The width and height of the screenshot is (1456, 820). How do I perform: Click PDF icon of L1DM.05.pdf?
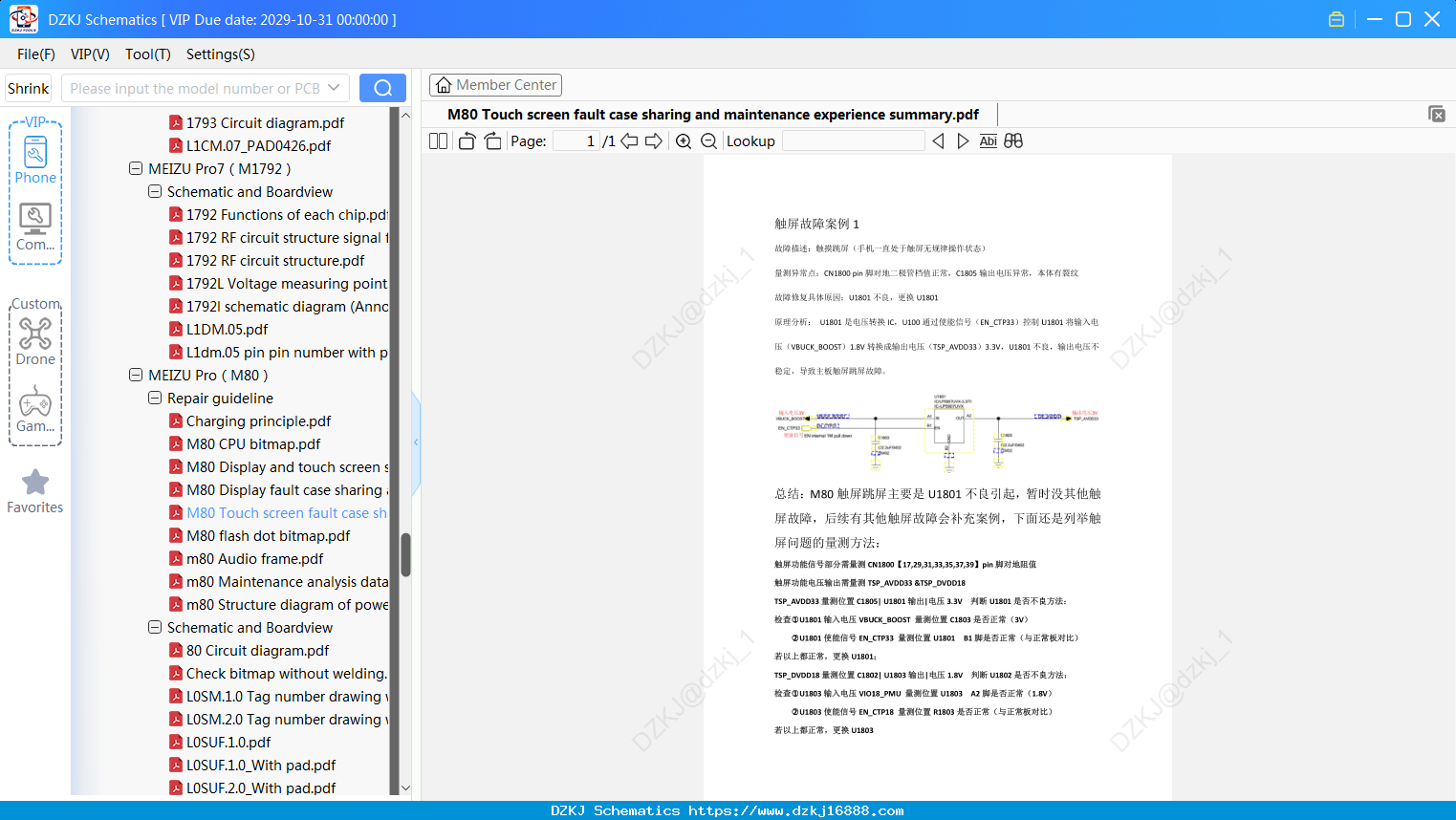coord(176,329)
